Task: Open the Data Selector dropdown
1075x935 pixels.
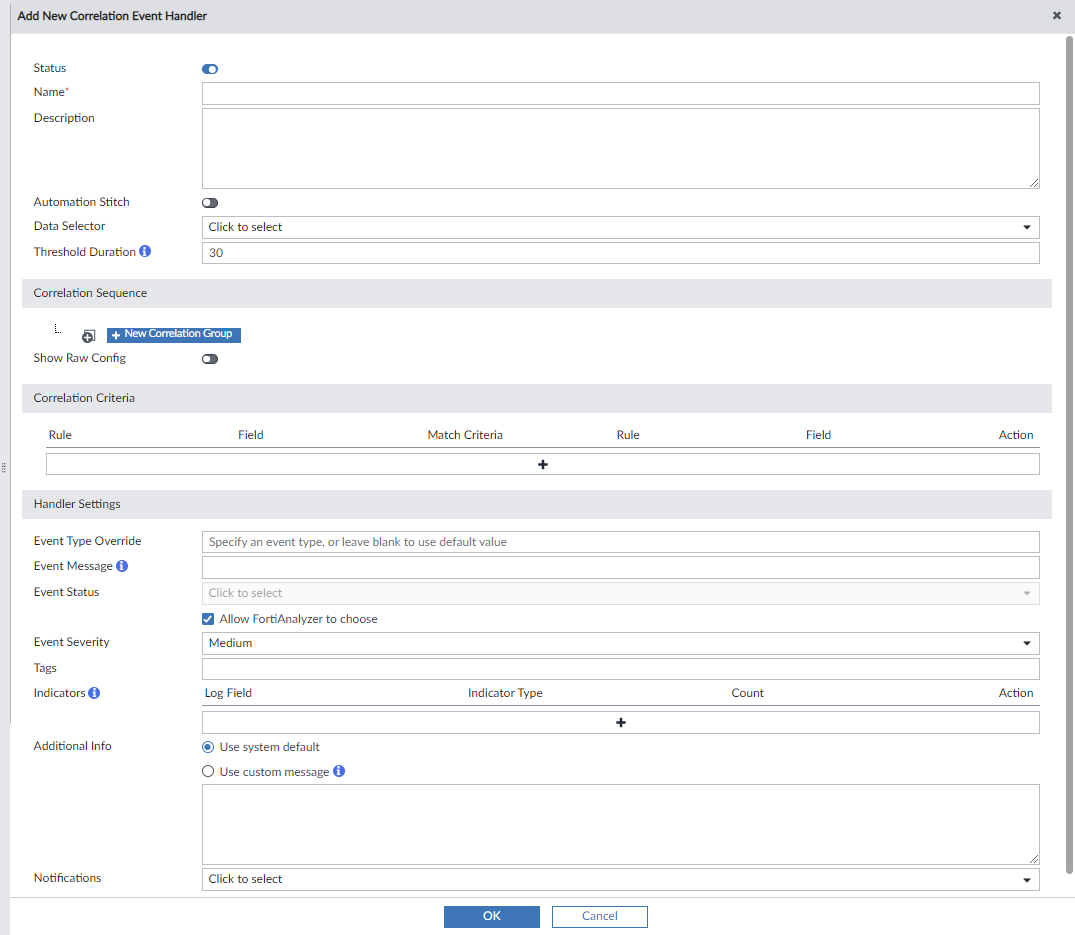Action: click(x=1026, y=227)
